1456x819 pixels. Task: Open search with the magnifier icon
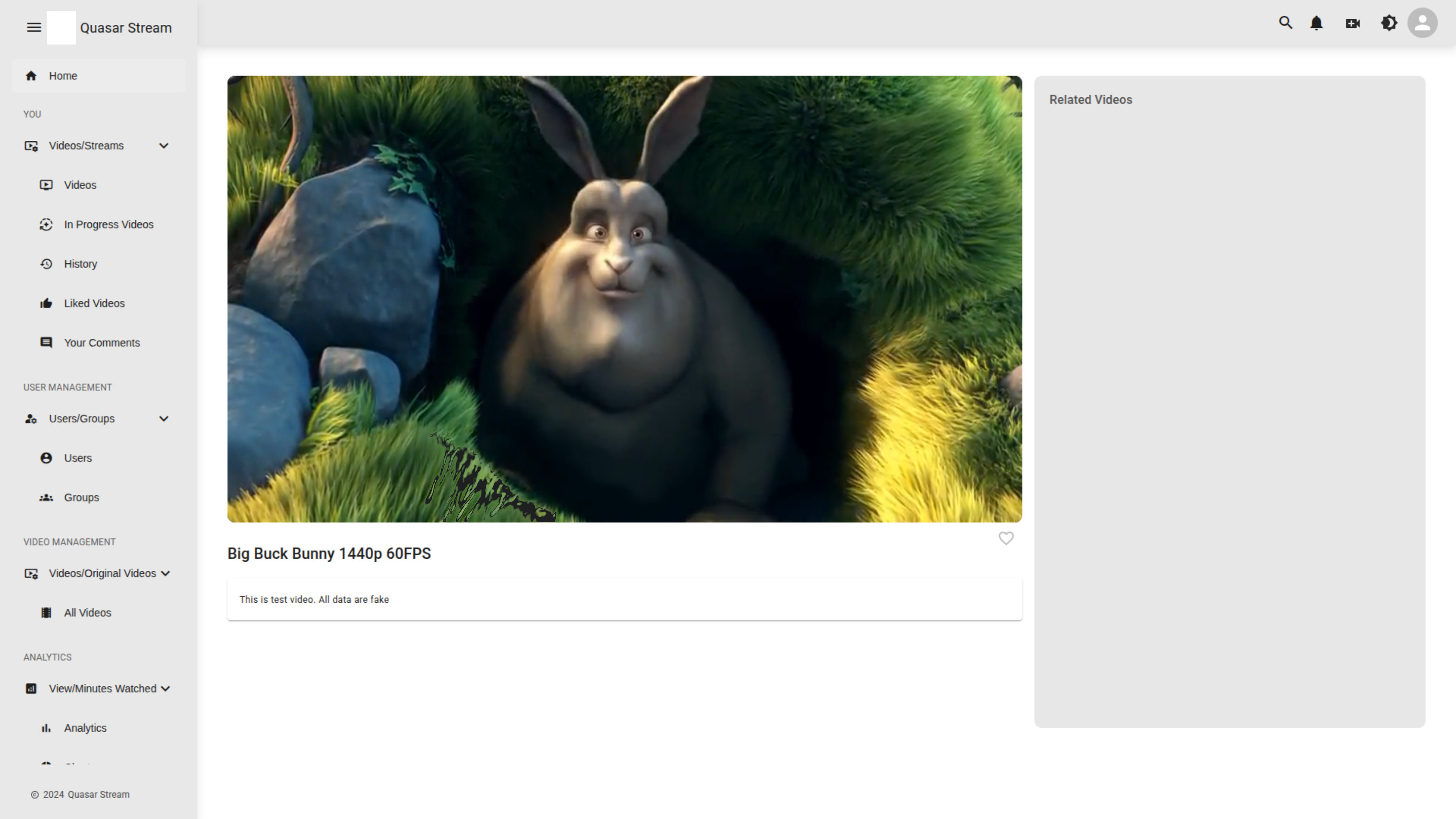(1286, 23)
